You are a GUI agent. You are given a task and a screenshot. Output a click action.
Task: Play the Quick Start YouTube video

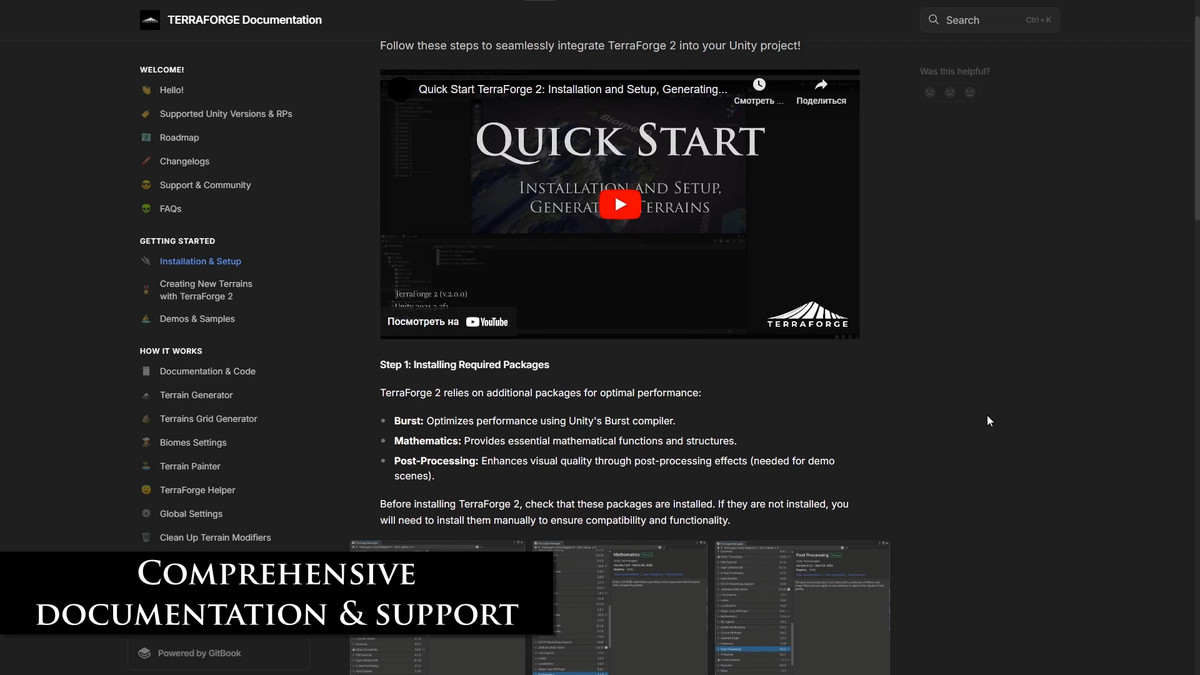[620, 204]
